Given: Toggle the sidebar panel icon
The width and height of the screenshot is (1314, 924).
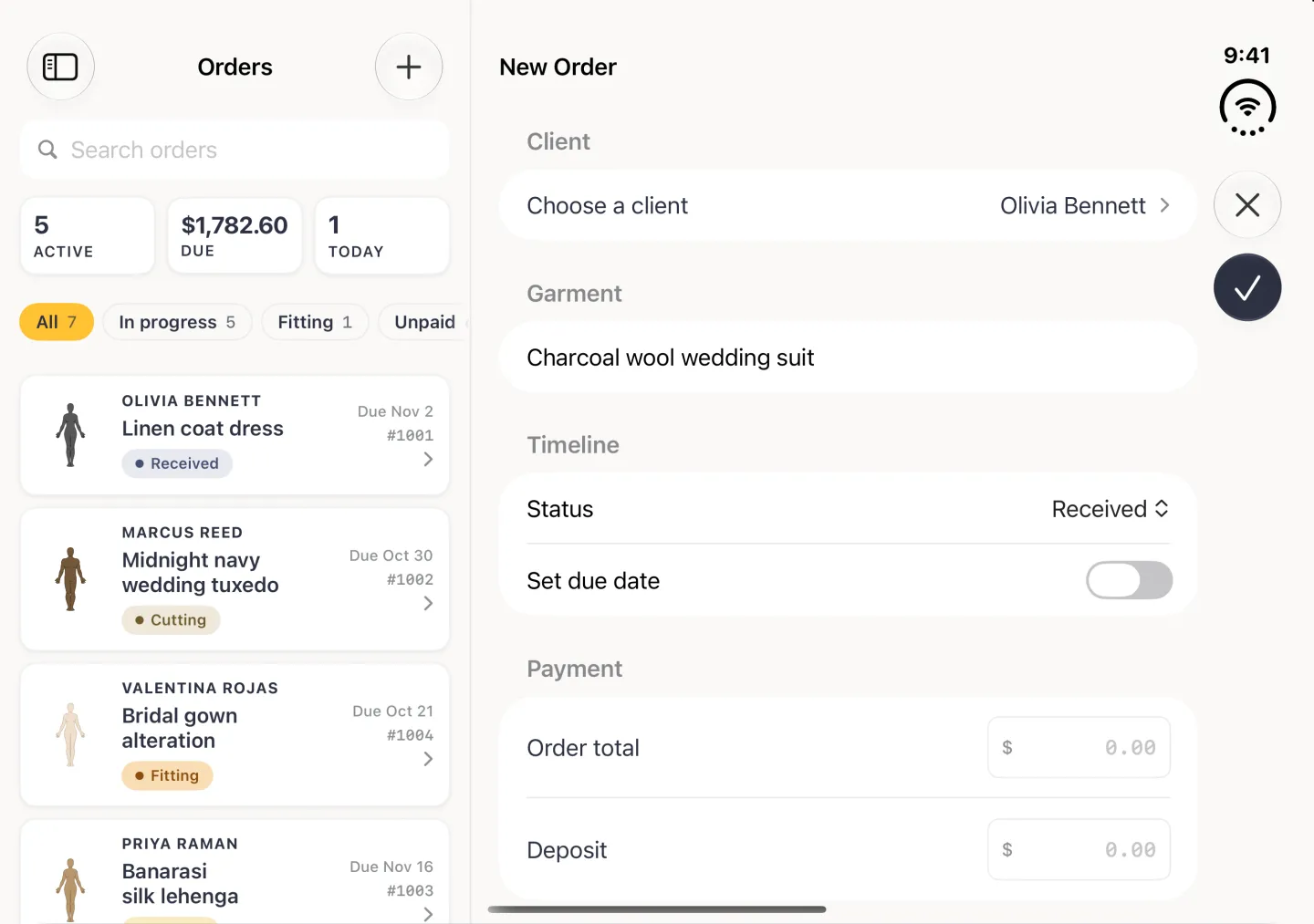Looking at the screenshot, I should pos(60,67).
